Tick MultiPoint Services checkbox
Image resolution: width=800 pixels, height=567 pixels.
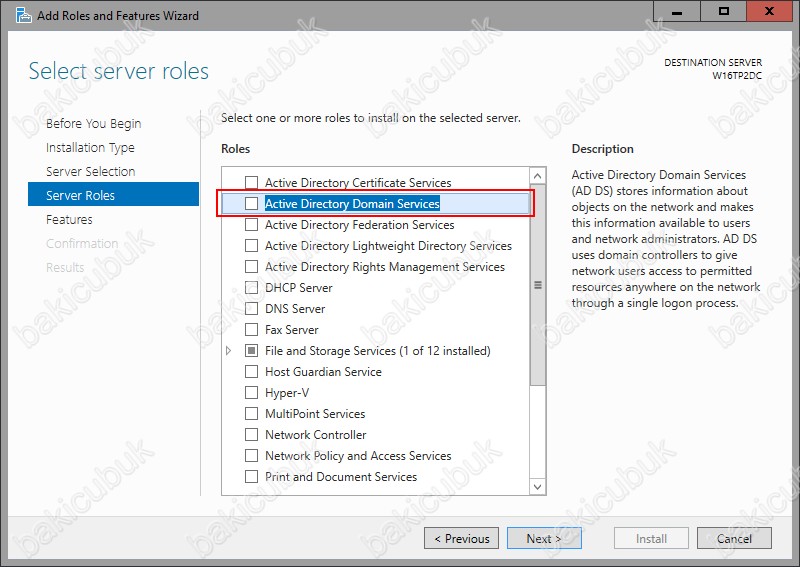pos(252,413)
